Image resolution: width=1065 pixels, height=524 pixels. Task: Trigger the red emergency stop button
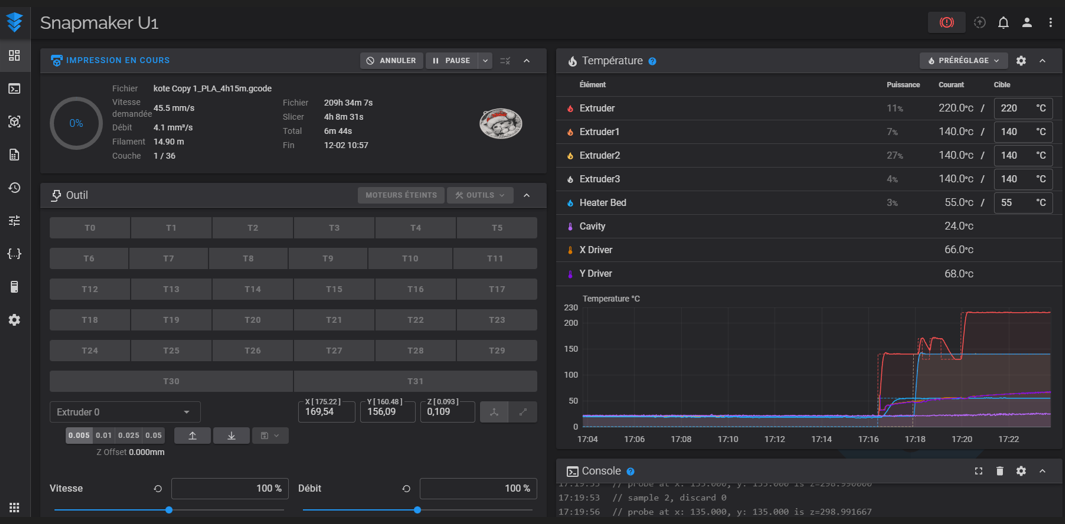(x=946, y=22)
